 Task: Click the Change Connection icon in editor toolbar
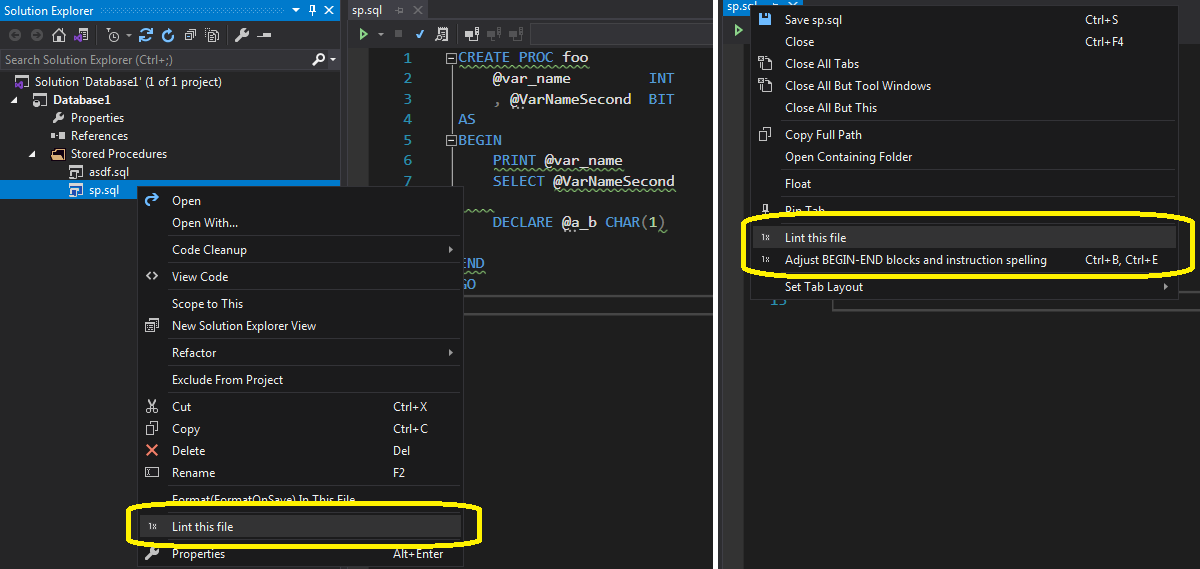click(515, 34)
